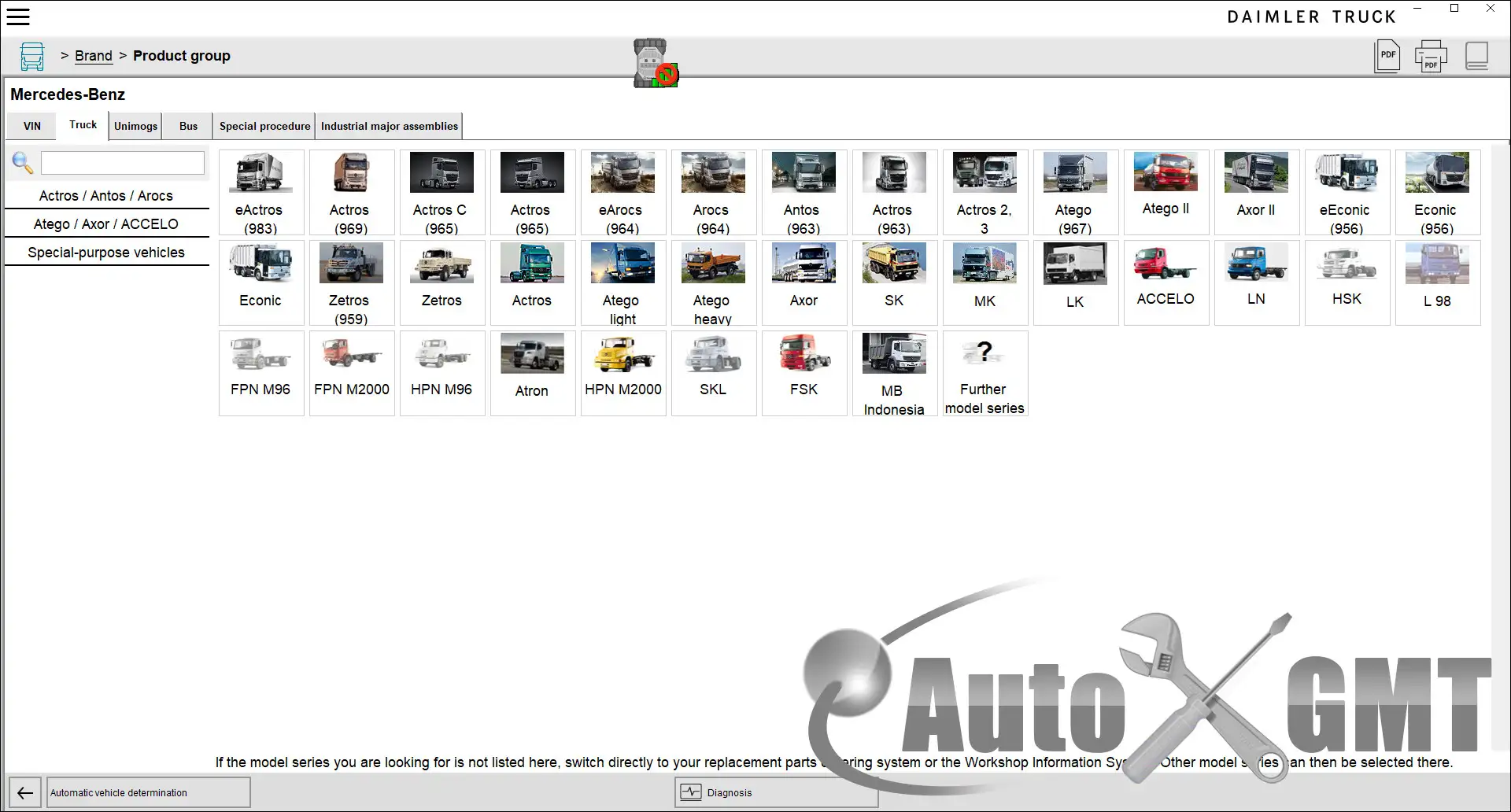Image resolution: width=1511 pixels, height=812 pixels.
Task: Select the LN model tile
Action: pos(1257,283)
